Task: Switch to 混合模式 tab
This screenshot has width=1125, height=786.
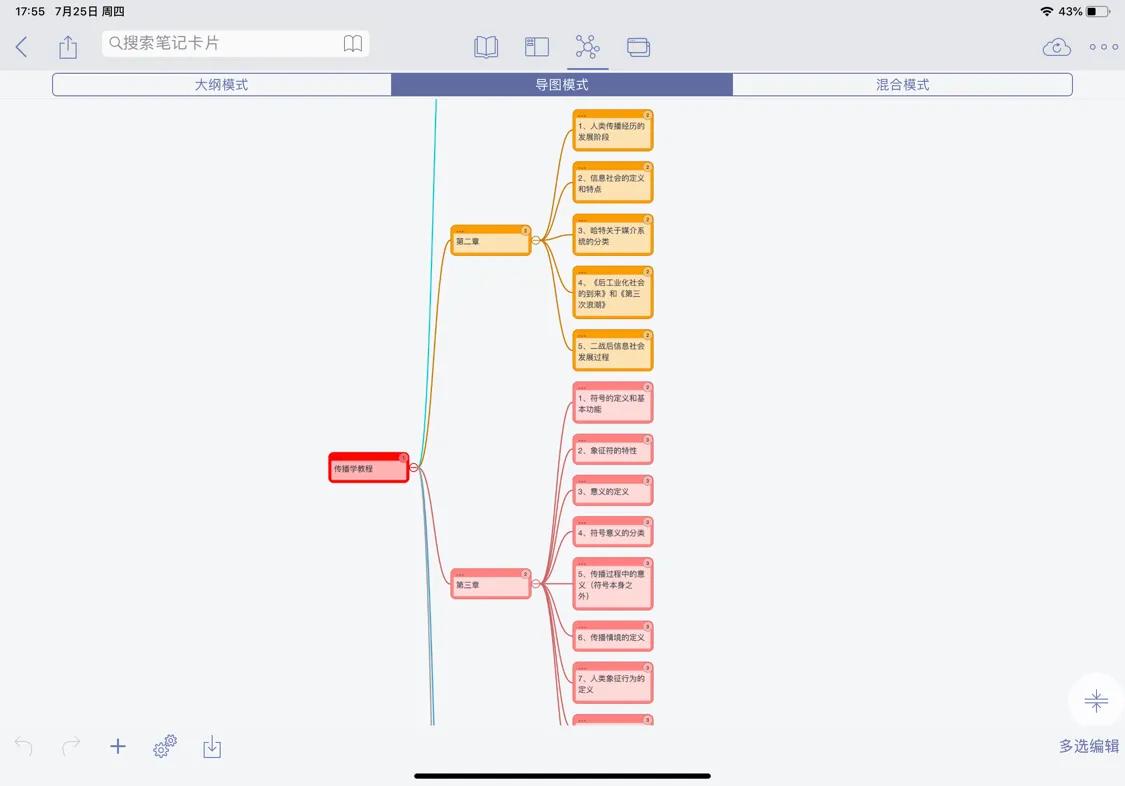Action: 902,84
